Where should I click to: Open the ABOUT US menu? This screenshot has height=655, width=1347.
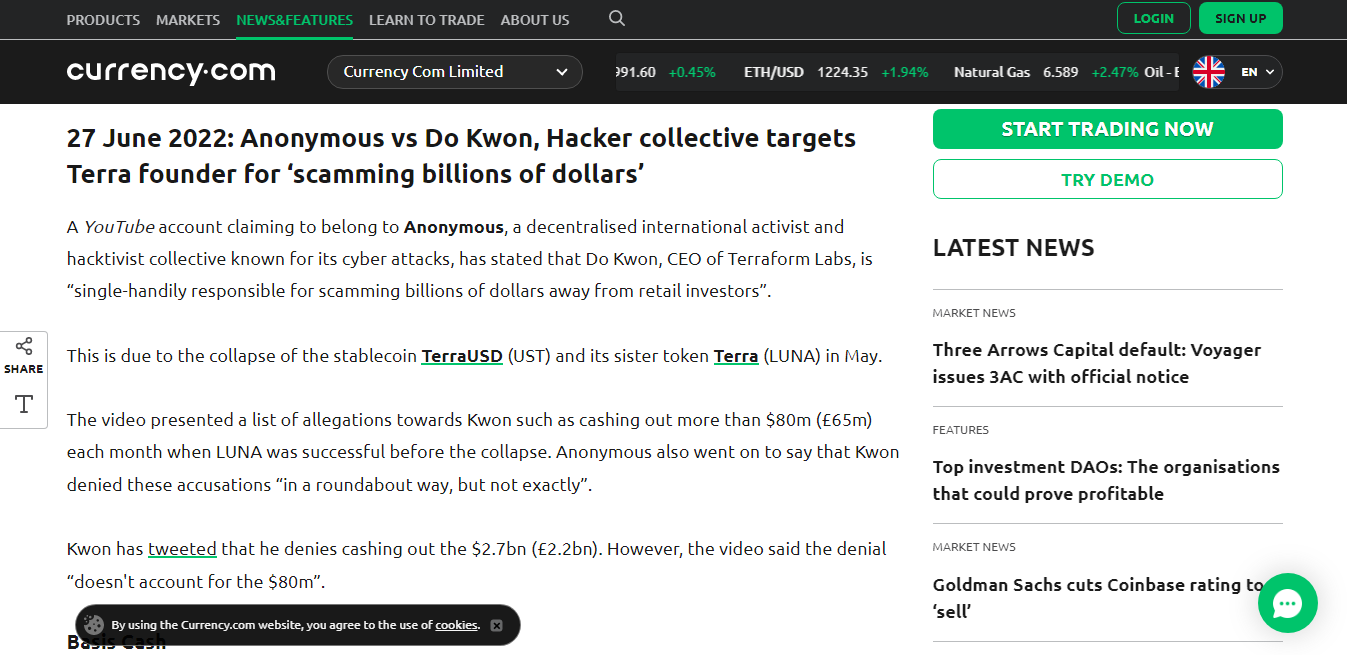(x=535, y=19)
